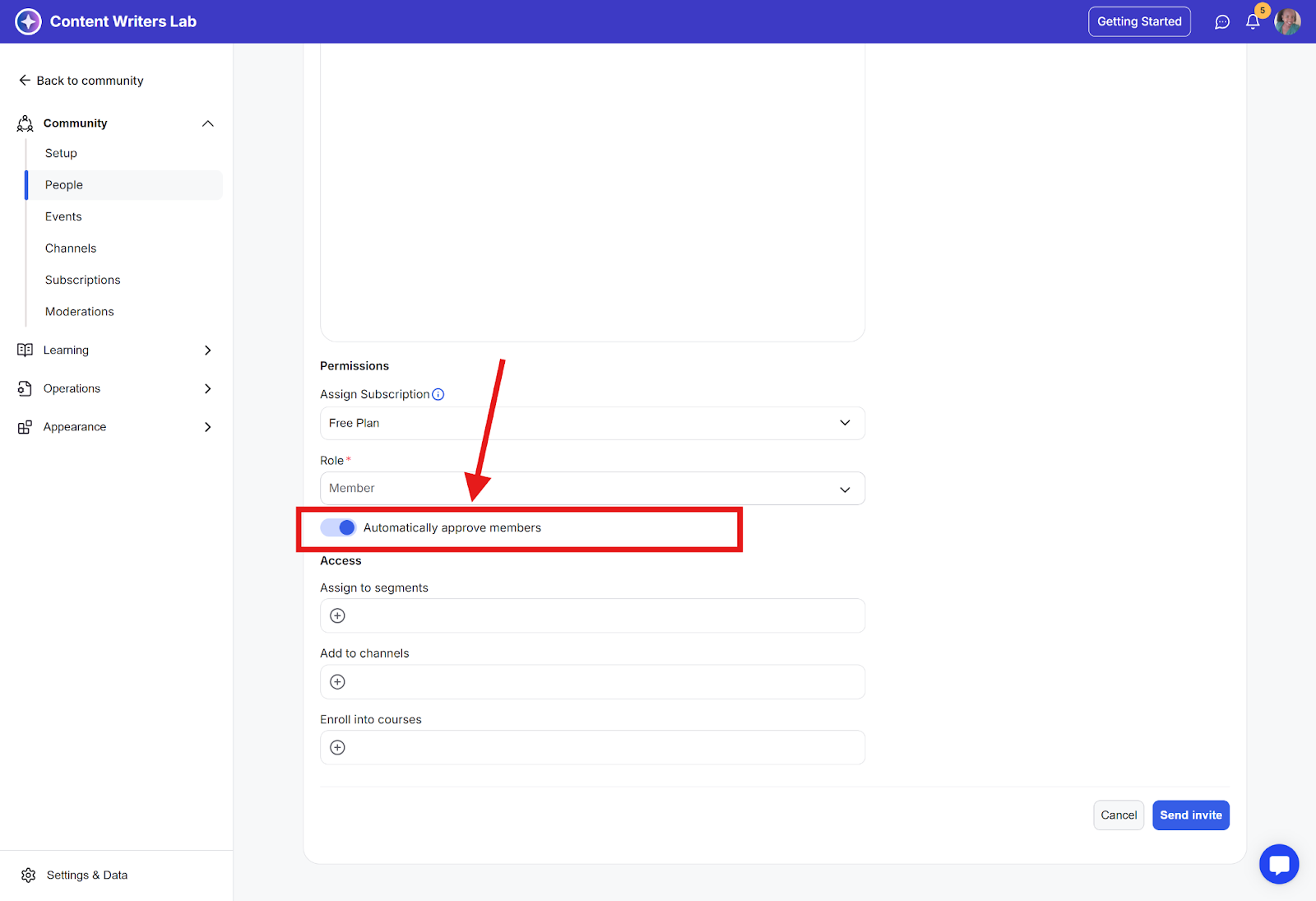Click the plus icon under Add to channels

[x=337, y=681]
